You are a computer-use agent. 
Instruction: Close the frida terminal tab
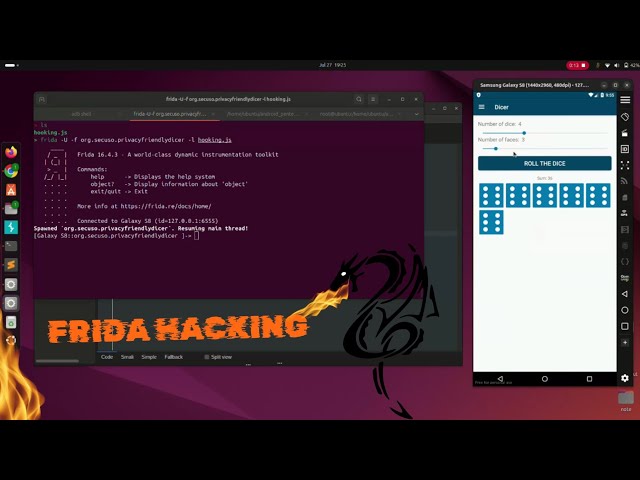tap(213, 114)
